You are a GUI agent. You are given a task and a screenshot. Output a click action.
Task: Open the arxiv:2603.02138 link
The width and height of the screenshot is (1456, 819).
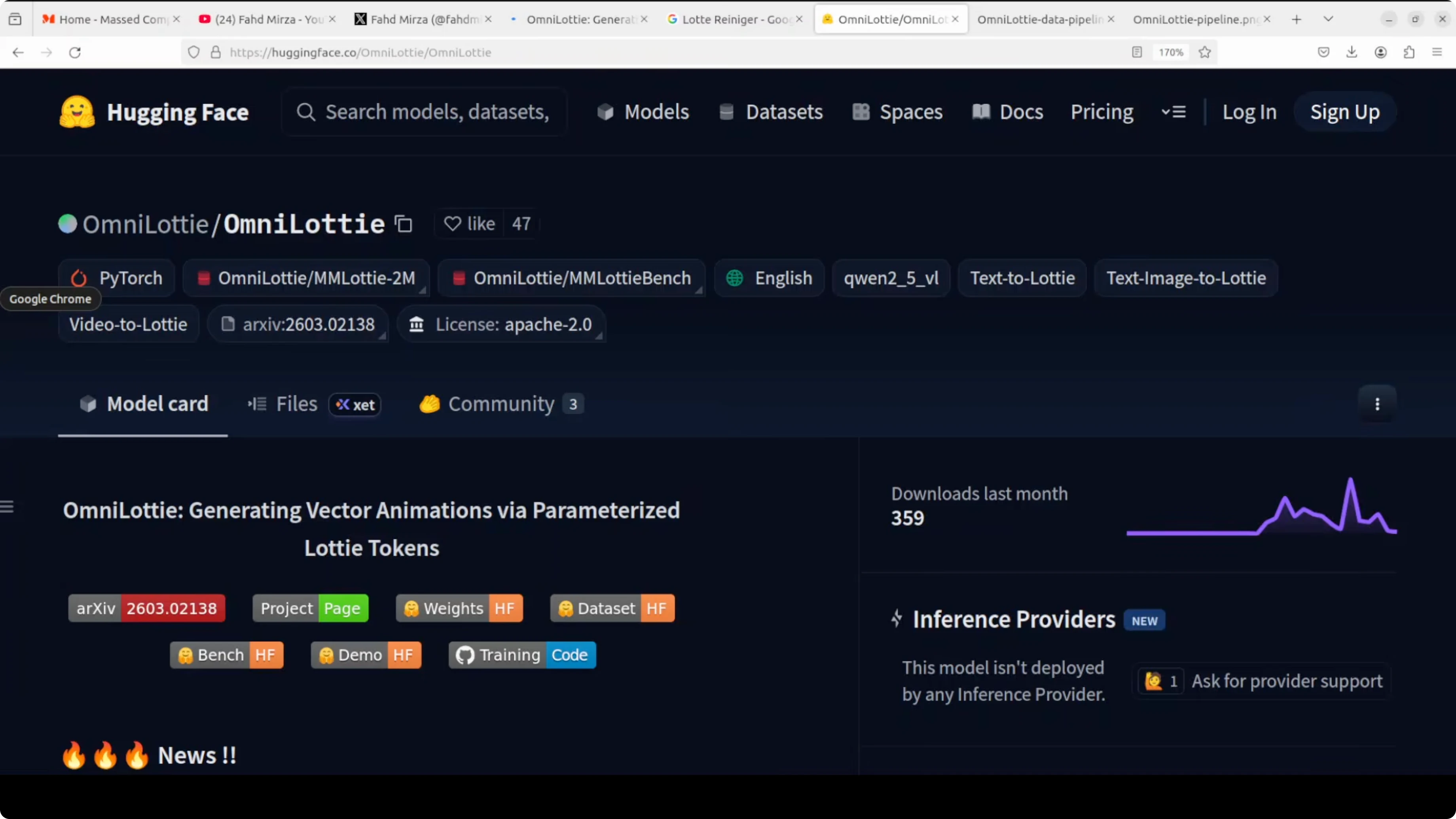298,324
